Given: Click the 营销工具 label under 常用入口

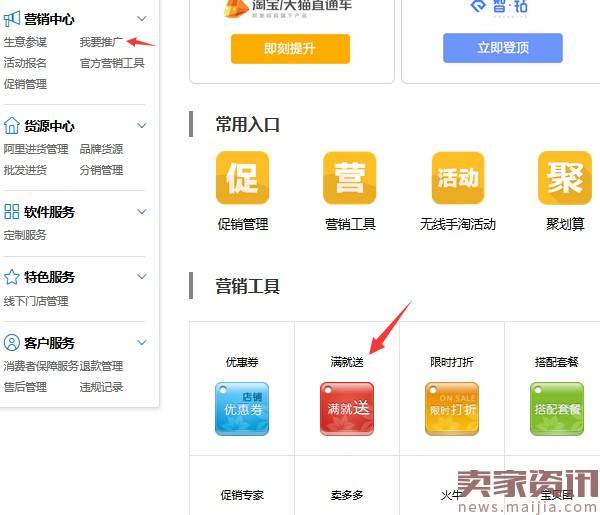Looking at the screenshot, I should [x=350, y=224].
